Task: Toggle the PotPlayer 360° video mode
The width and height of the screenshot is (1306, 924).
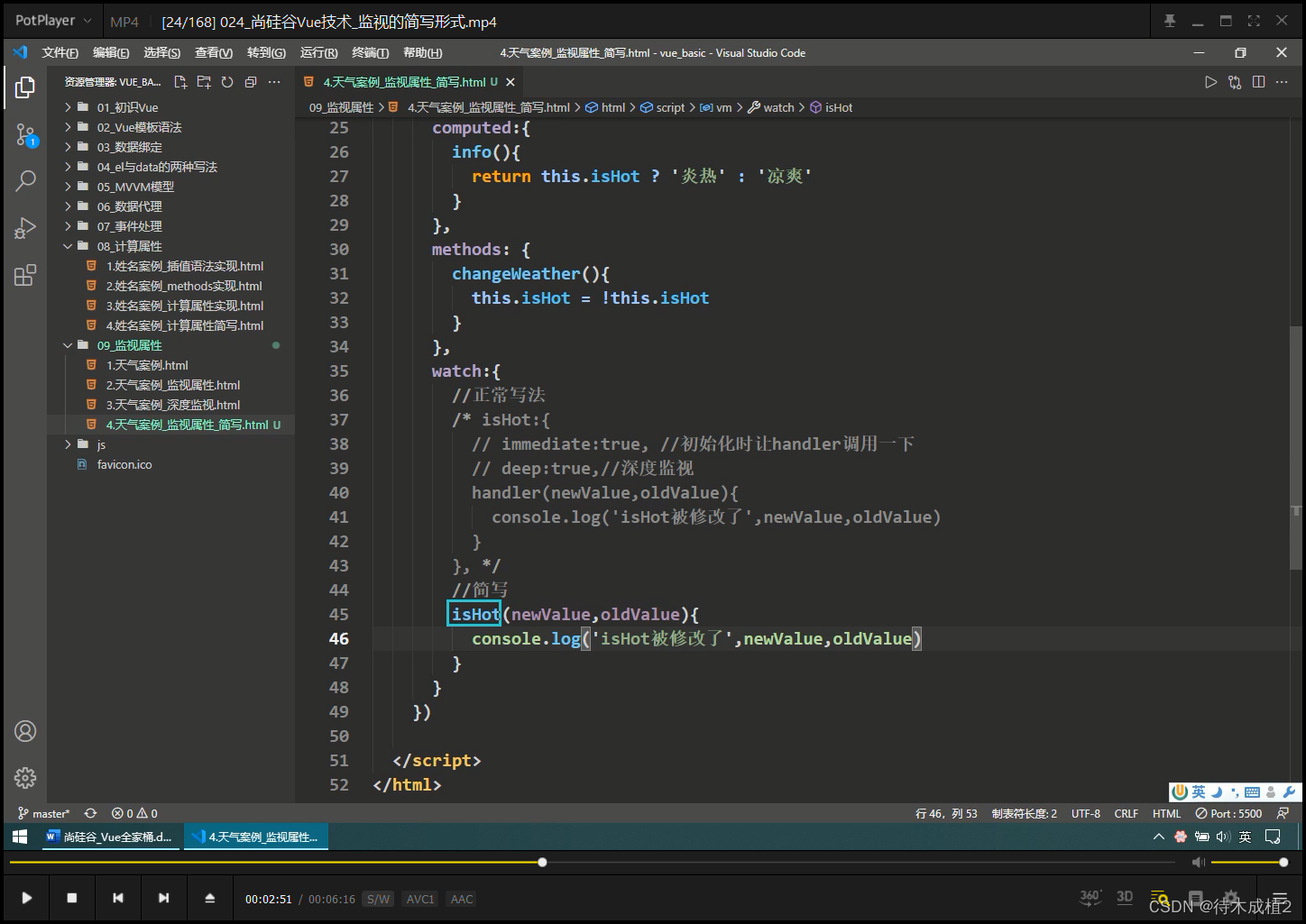Action: tap(1090, 897)
